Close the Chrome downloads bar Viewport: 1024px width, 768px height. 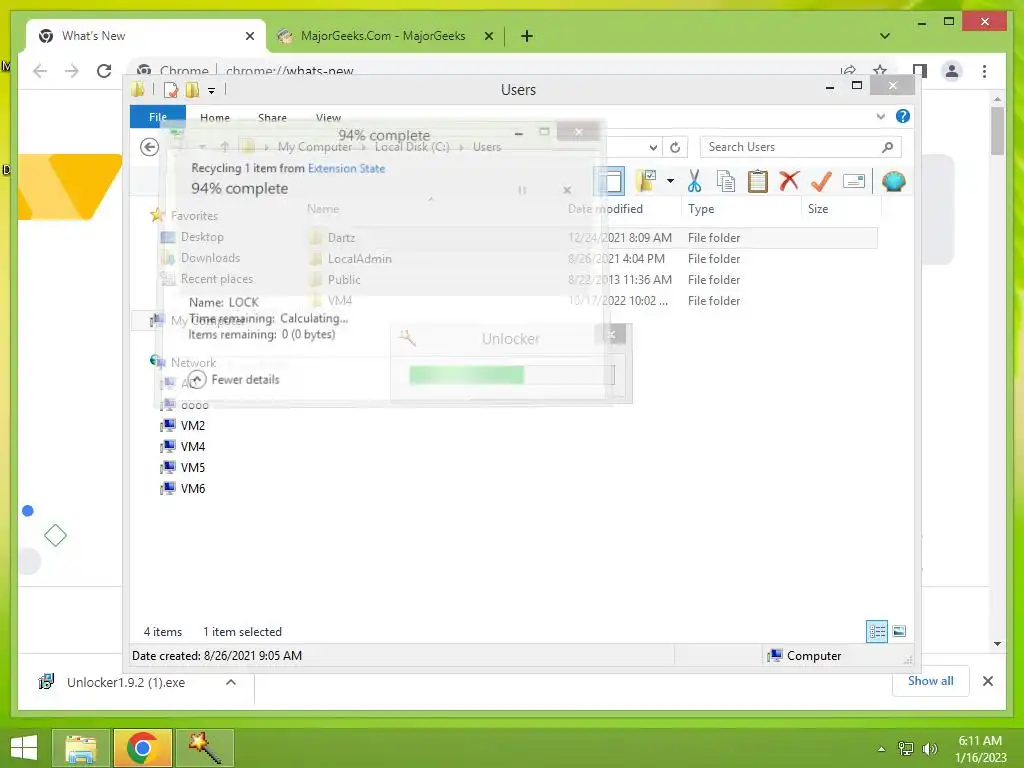coord(987,681)
